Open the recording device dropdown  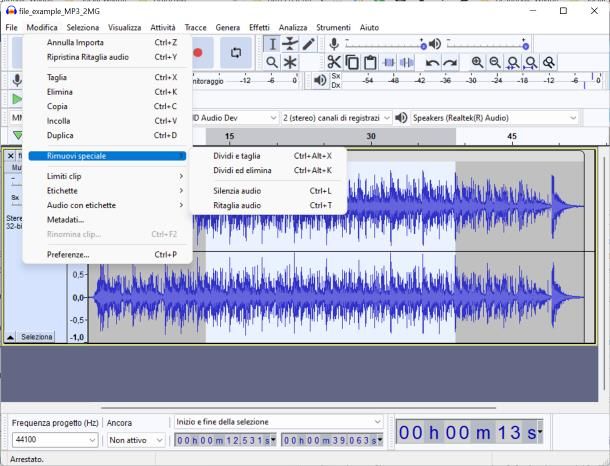235,118
